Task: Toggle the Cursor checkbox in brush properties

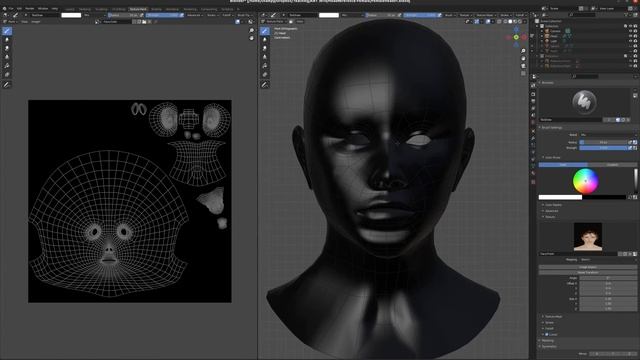Action: pyautogui.click(x=547, y=334)
